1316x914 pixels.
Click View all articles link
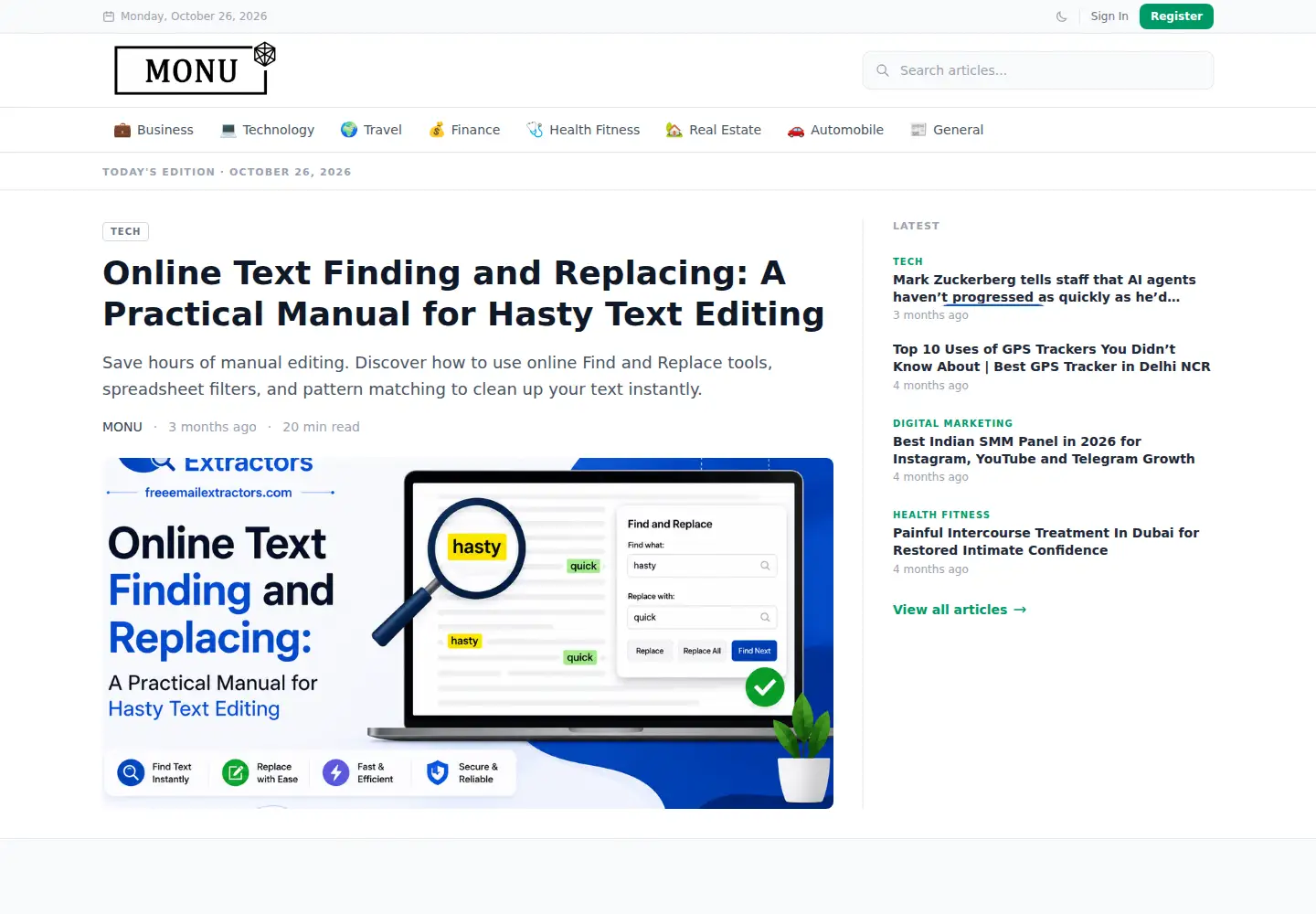(960, 610)
